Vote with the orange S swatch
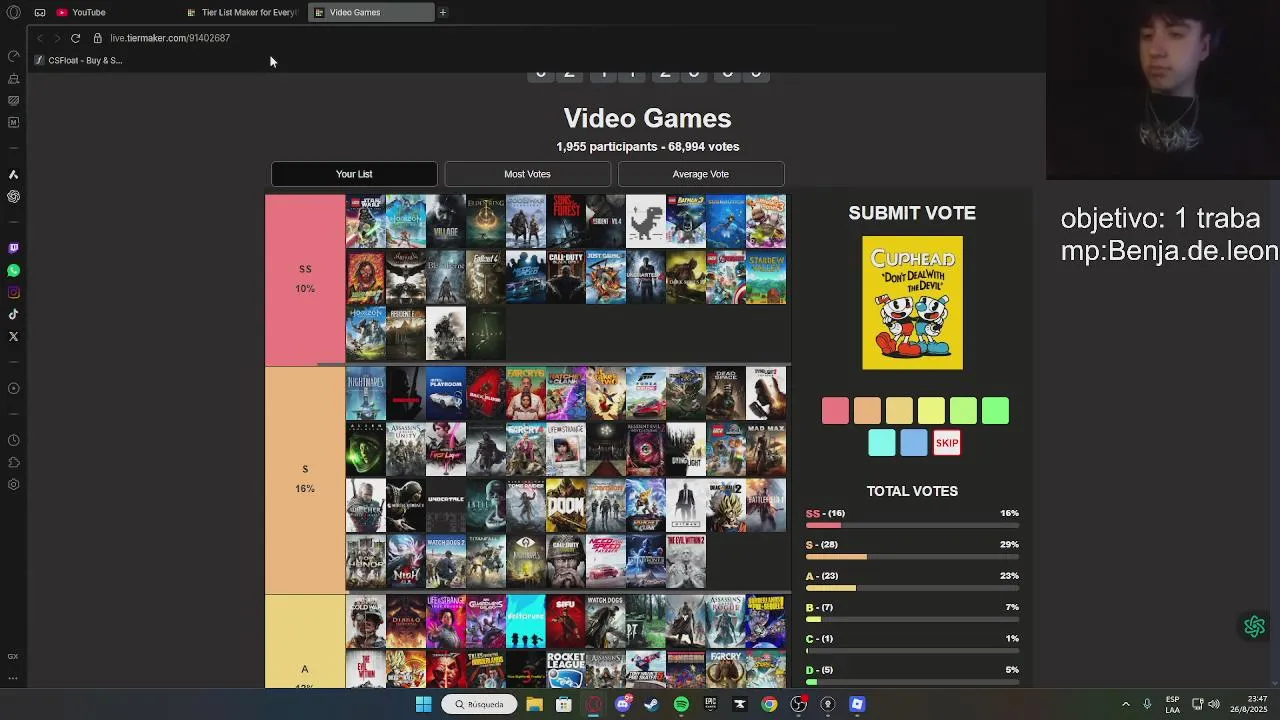1280x720 pixels. 867,411
